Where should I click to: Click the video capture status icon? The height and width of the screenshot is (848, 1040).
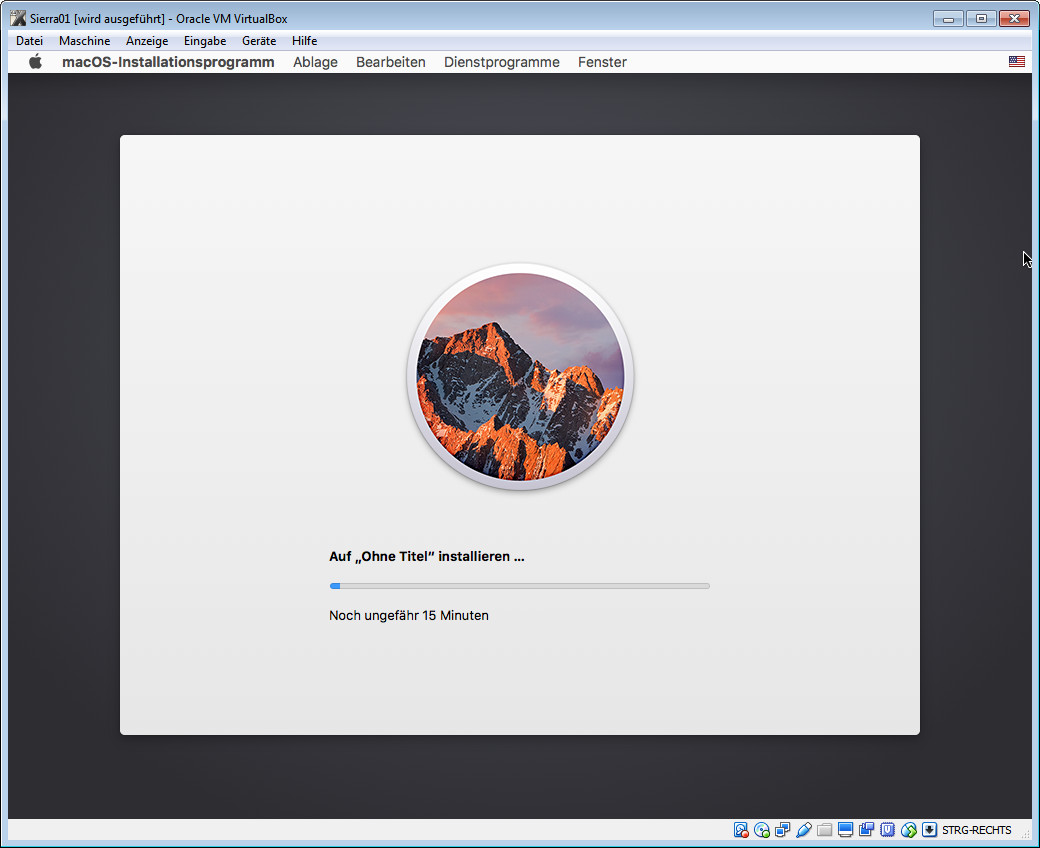867,830
